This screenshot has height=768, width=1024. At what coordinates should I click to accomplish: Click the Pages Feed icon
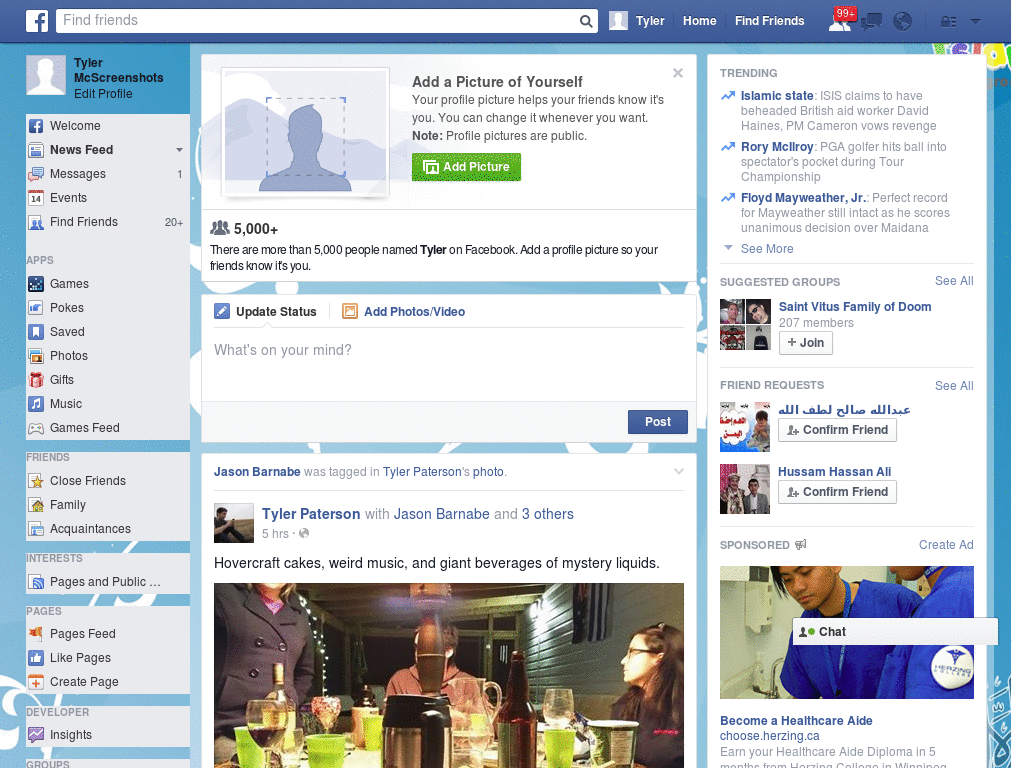coord(36,633)
